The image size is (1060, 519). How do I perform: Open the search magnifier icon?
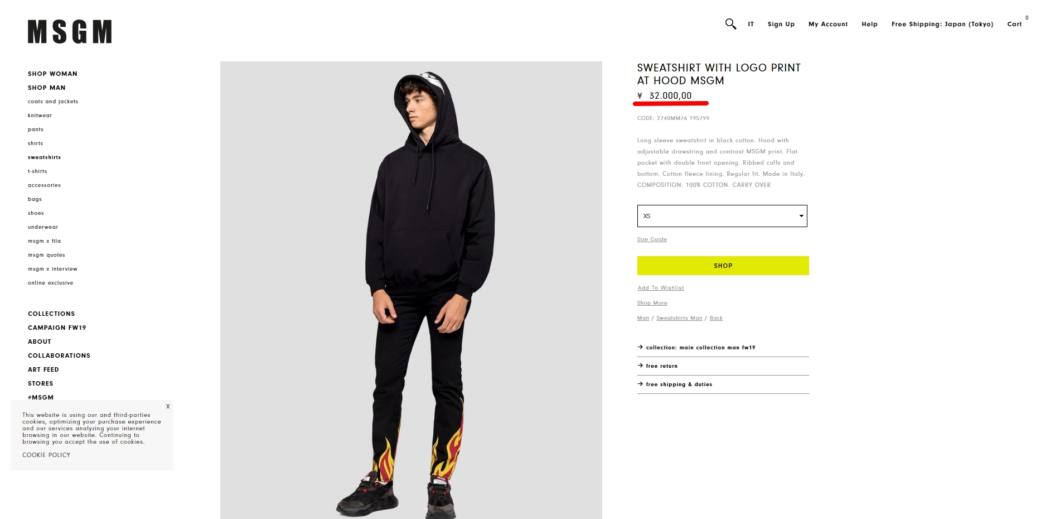pyautogui.click(x=730, y=24)
